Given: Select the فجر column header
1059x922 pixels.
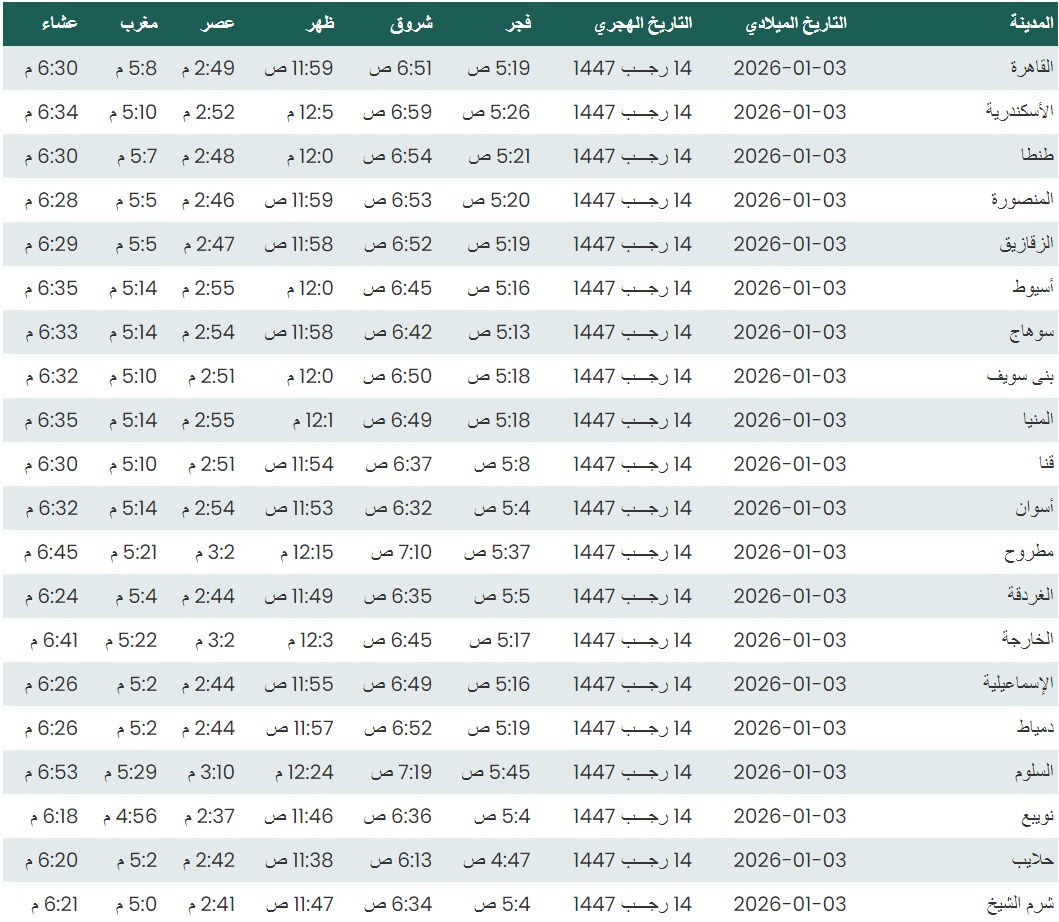Looking at the screenshot, I should (516, 23).
